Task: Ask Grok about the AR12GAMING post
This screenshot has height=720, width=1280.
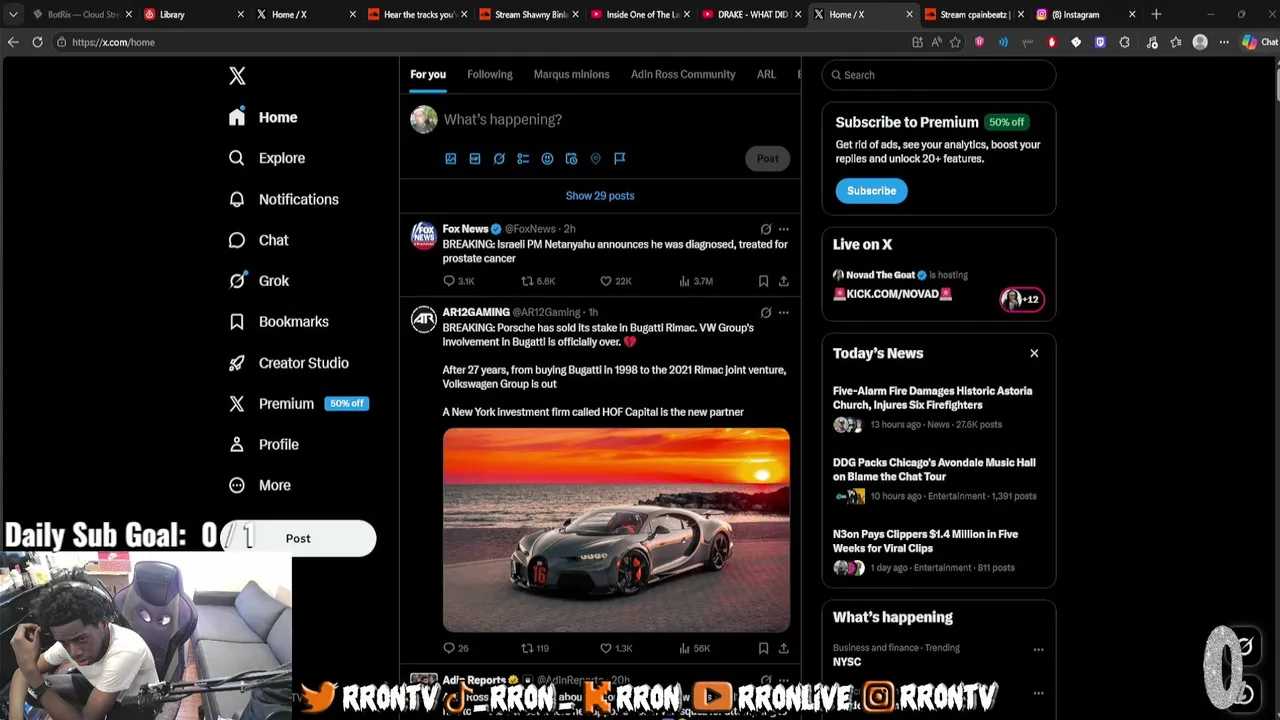Action: [766, 312]
